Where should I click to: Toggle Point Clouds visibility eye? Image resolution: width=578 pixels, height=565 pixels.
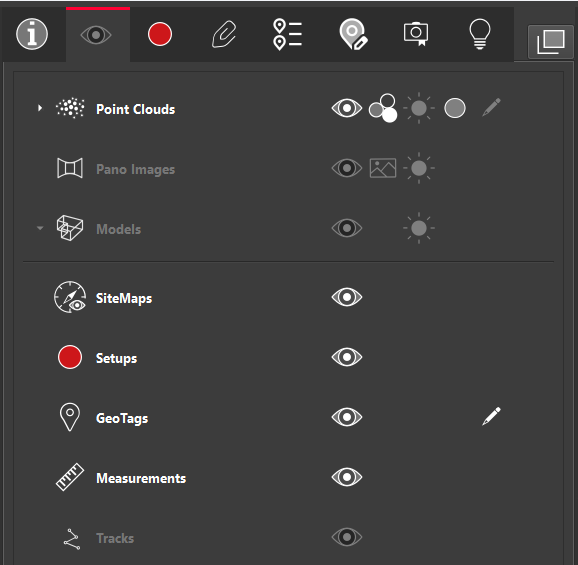pos(347,108)
